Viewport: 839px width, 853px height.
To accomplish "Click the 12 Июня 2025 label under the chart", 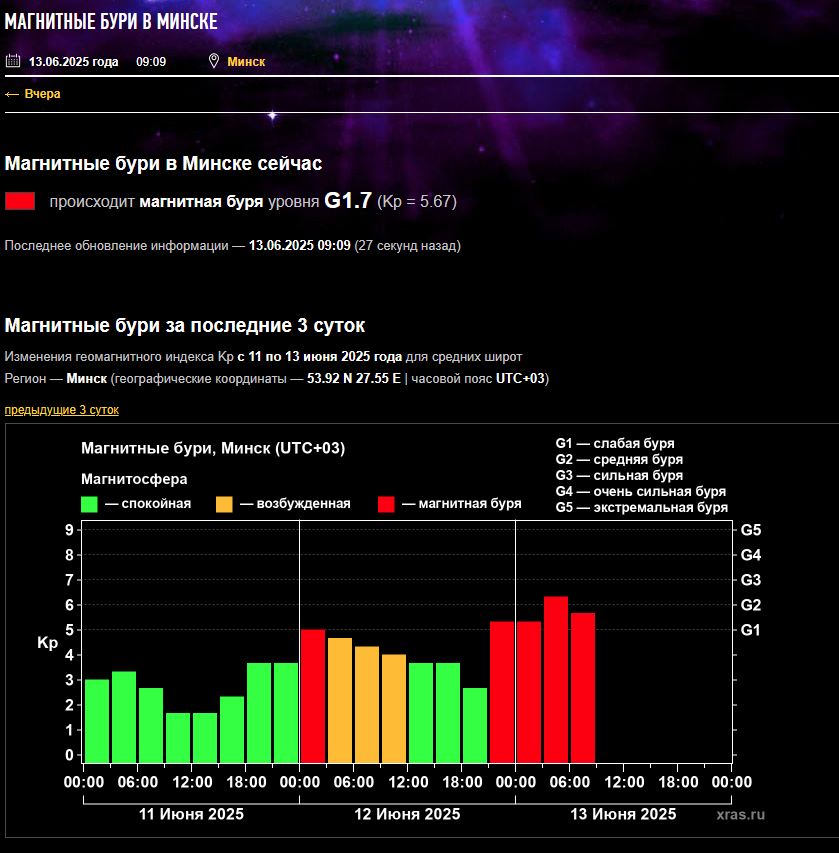I will coord(407,814).
